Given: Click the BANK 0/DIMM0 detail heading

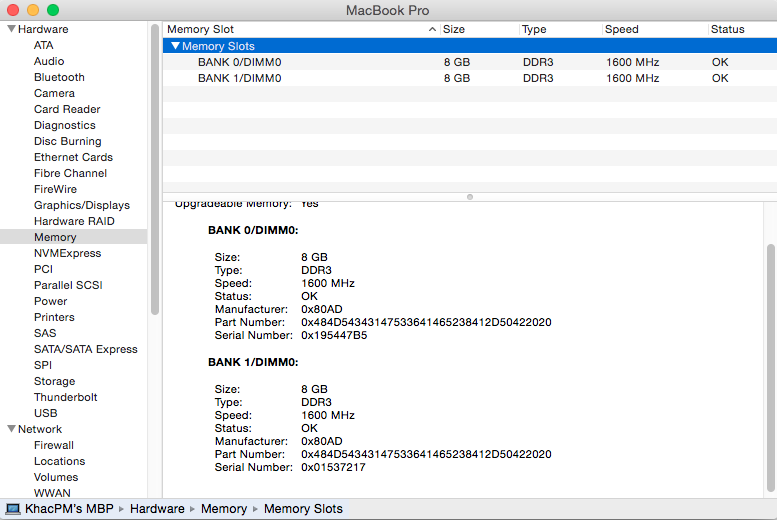Looking at the screenshot, I should [x=253, y=230].
